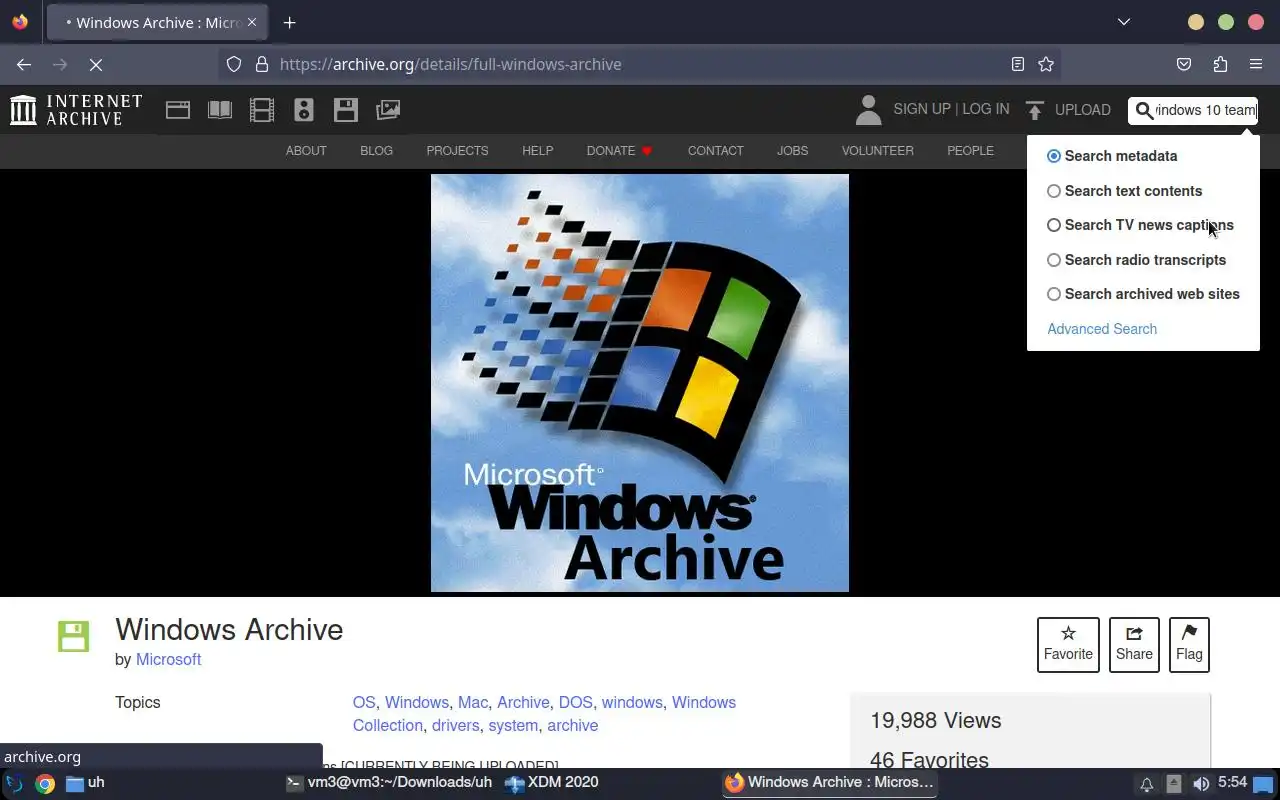Click the upload arrow icon
This screenshot has height=800, width=1280.
pos(1035,110)
